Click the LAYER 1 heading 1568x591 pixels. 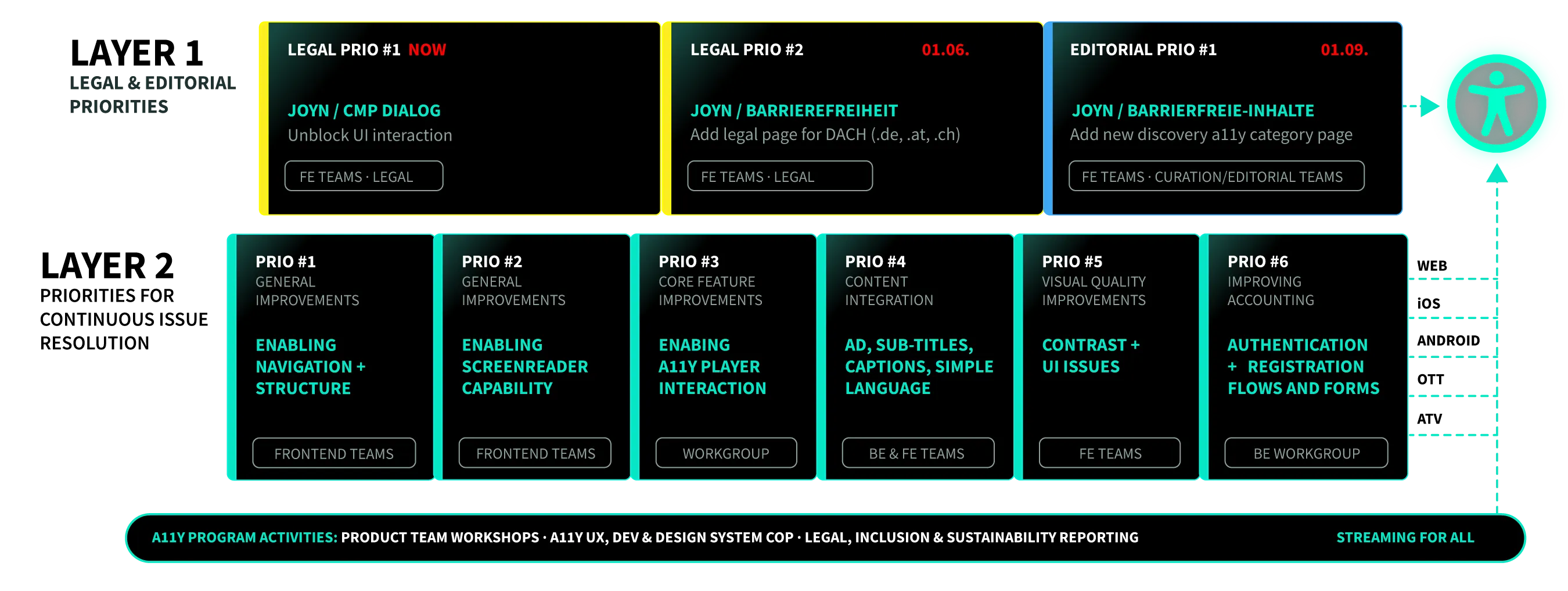(136, 53)
